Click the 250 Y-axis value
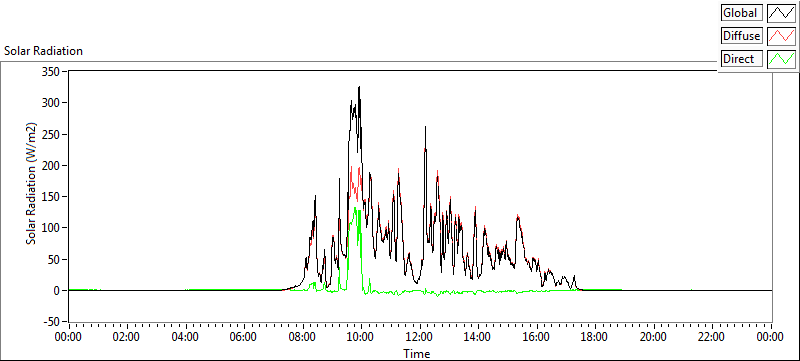800x361 pixels. [52, 134]
